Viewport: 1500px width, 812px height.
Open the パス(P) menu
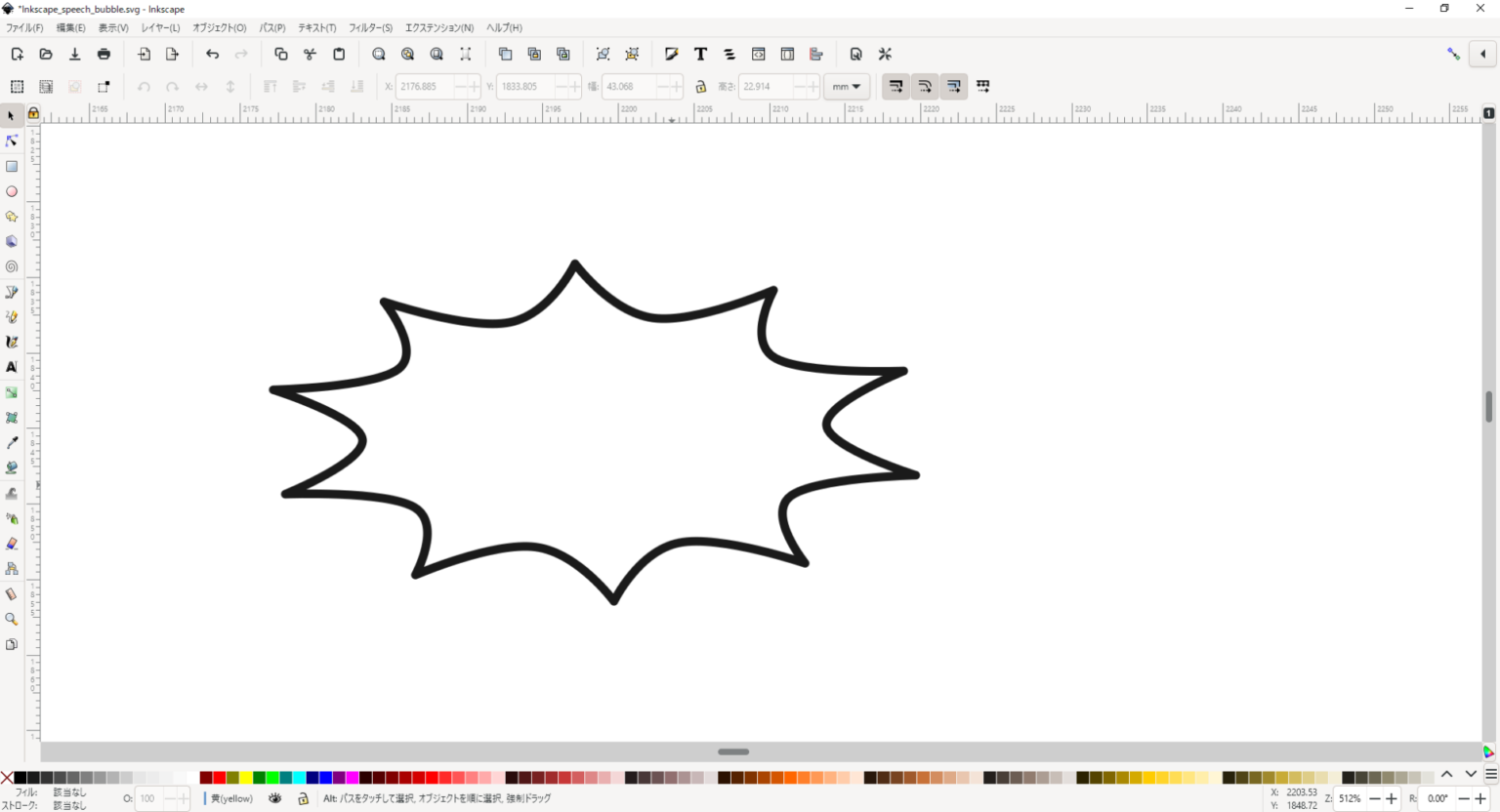pyautogui.click(x=272, y=28)
